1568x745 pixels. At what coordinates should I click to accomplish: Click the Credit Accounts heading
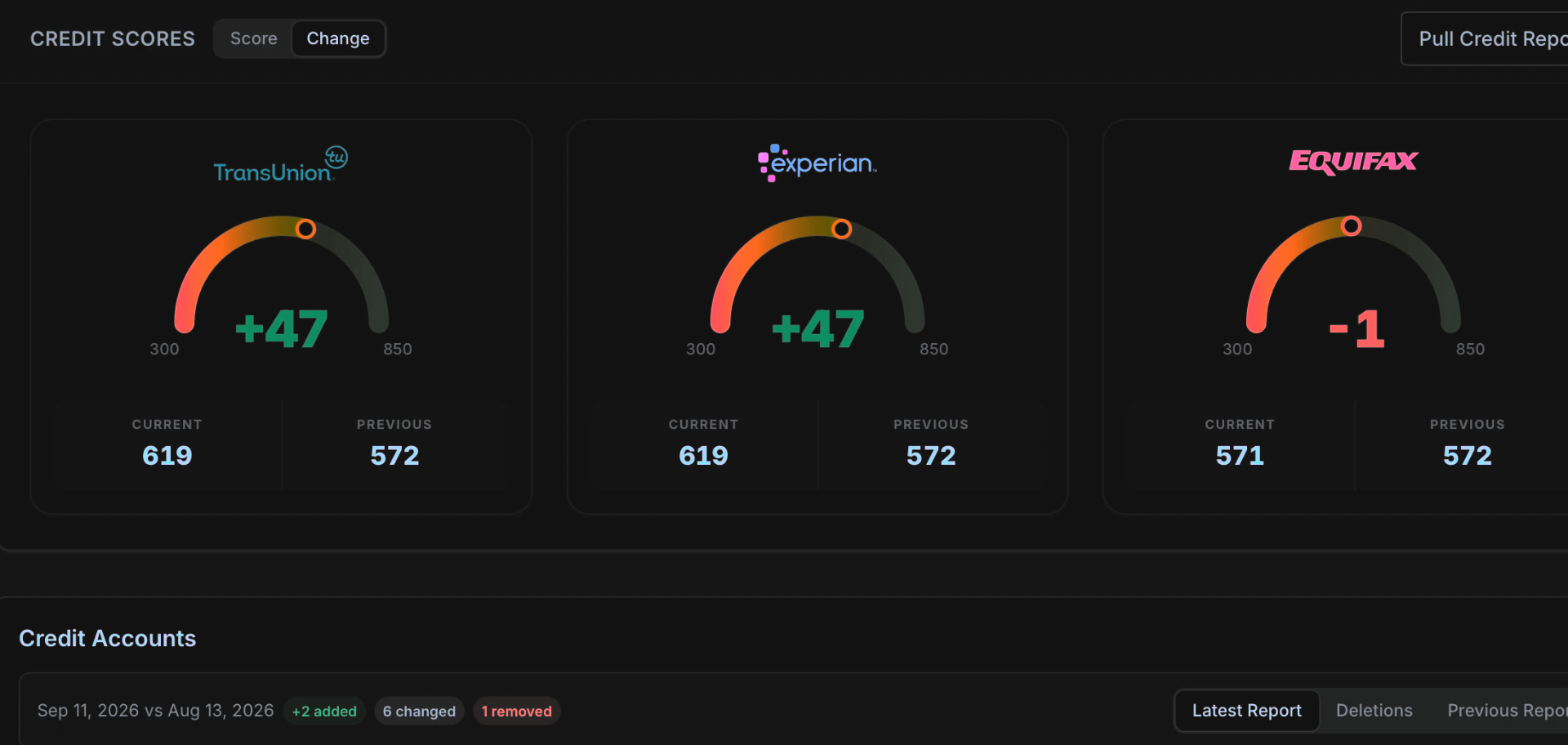(x=108, y=638)
